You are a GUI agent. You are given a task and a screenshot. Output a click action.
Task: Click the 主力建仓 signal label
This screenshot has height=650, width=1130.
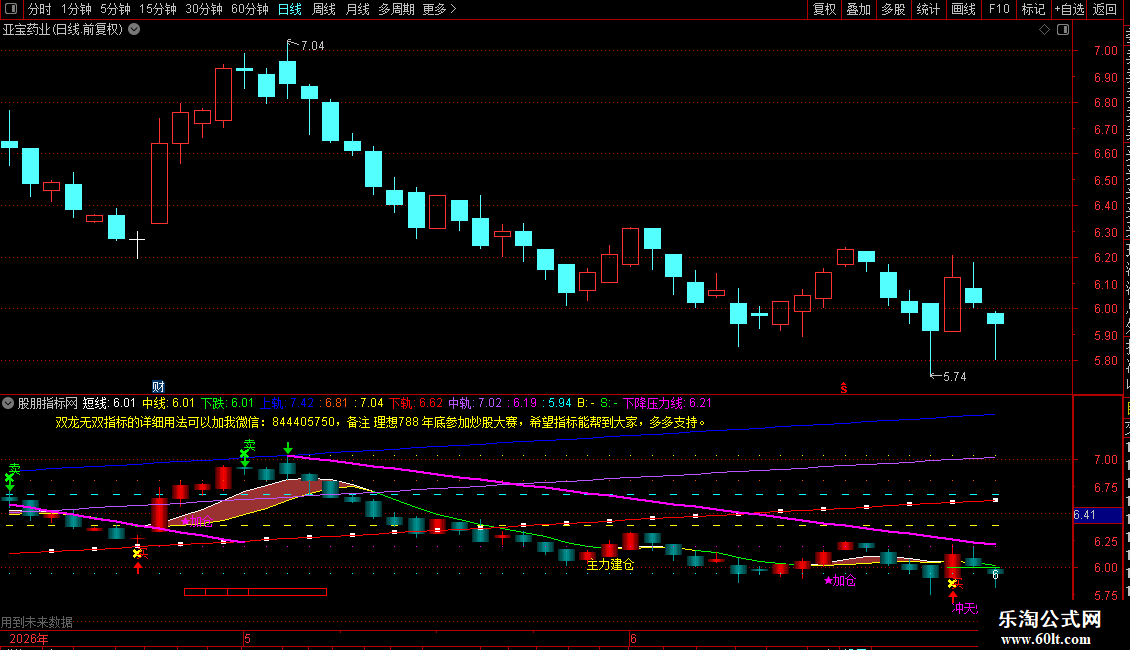pyautogui.click(x=610, y=565)
